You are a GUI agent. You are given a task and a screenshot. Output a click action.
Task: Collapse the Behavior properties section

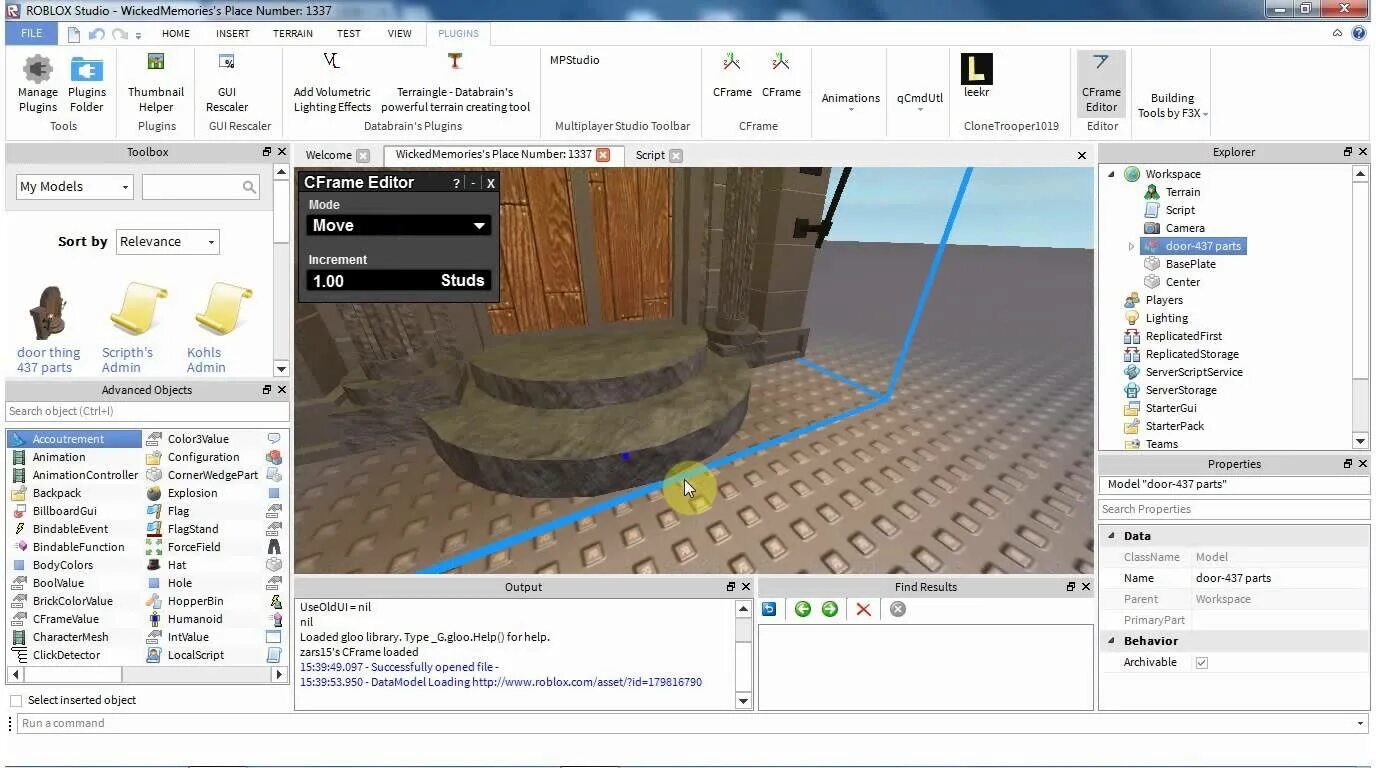pos(1111,641)
